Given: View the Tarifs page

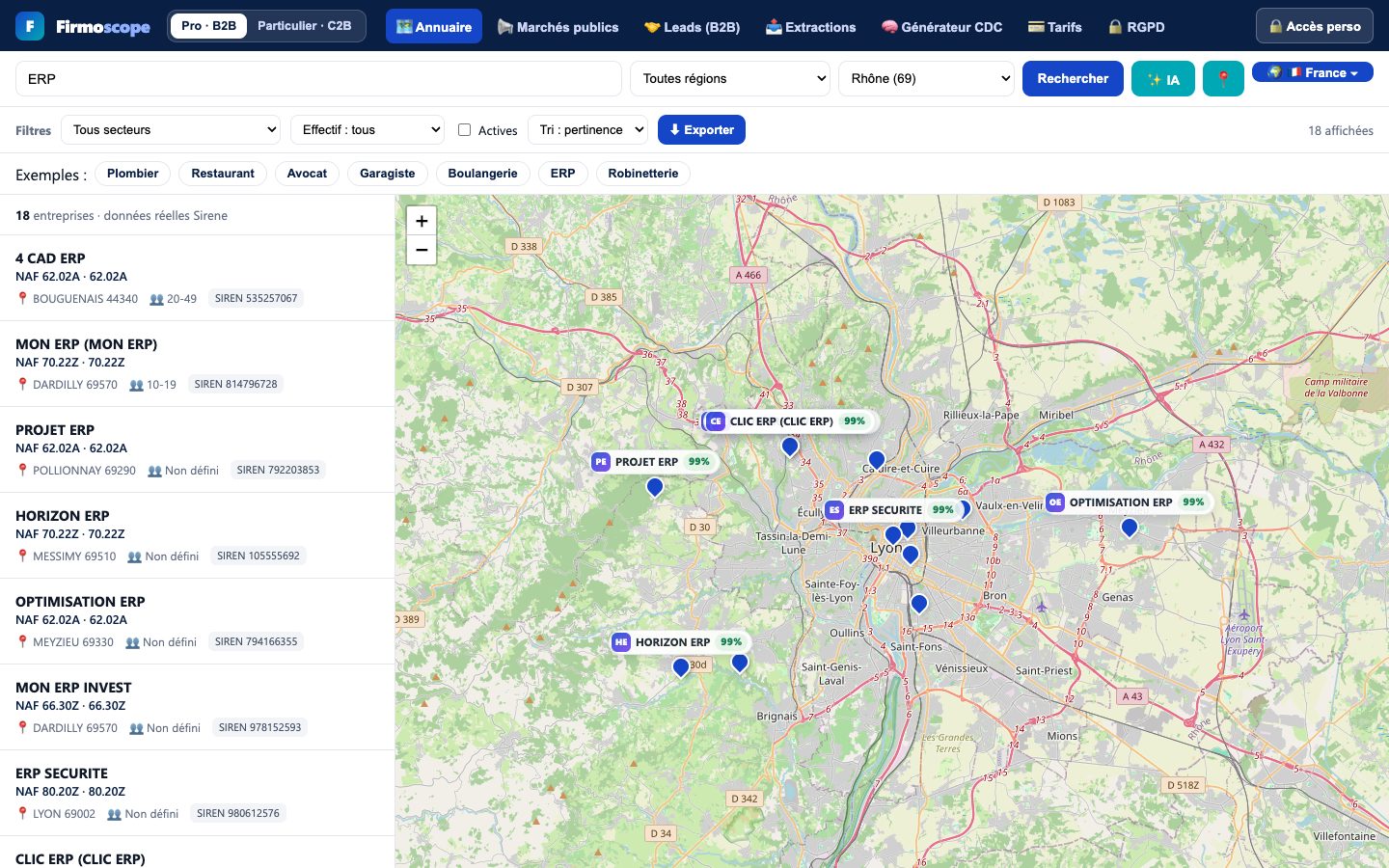Looking at the screenshot, I should pyautogui.click(x=1054, y=27).
